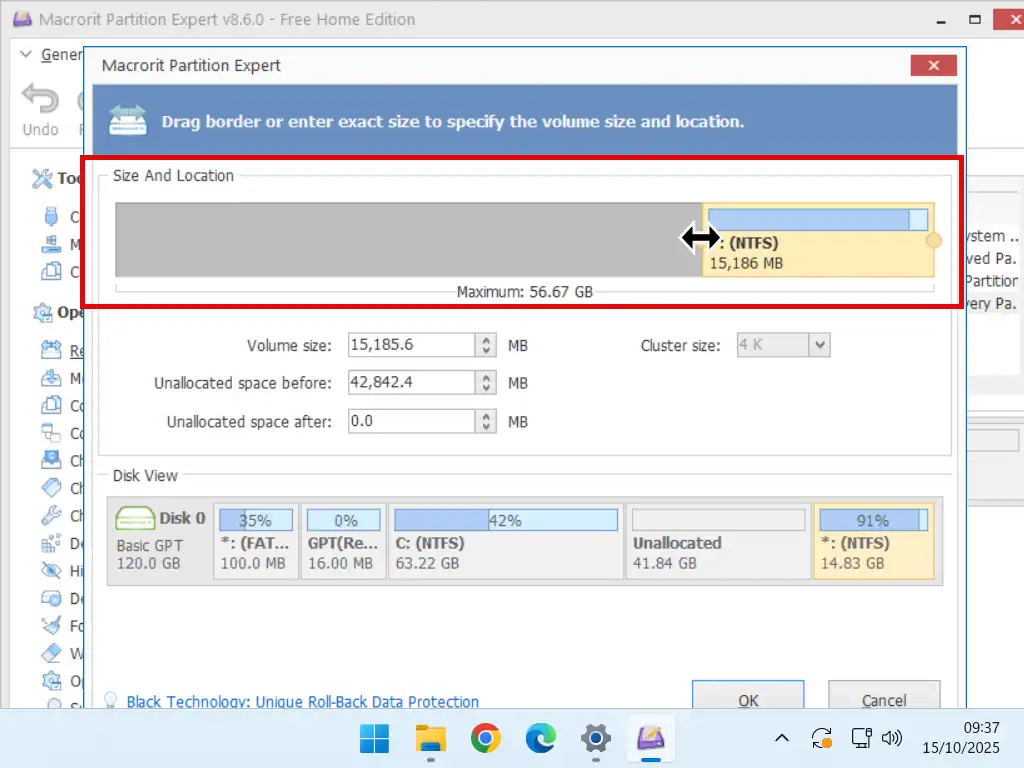Click the Unallocated space before stepper arrows
This screenshot has height=768, width=1024.
[x=487, y=383]
